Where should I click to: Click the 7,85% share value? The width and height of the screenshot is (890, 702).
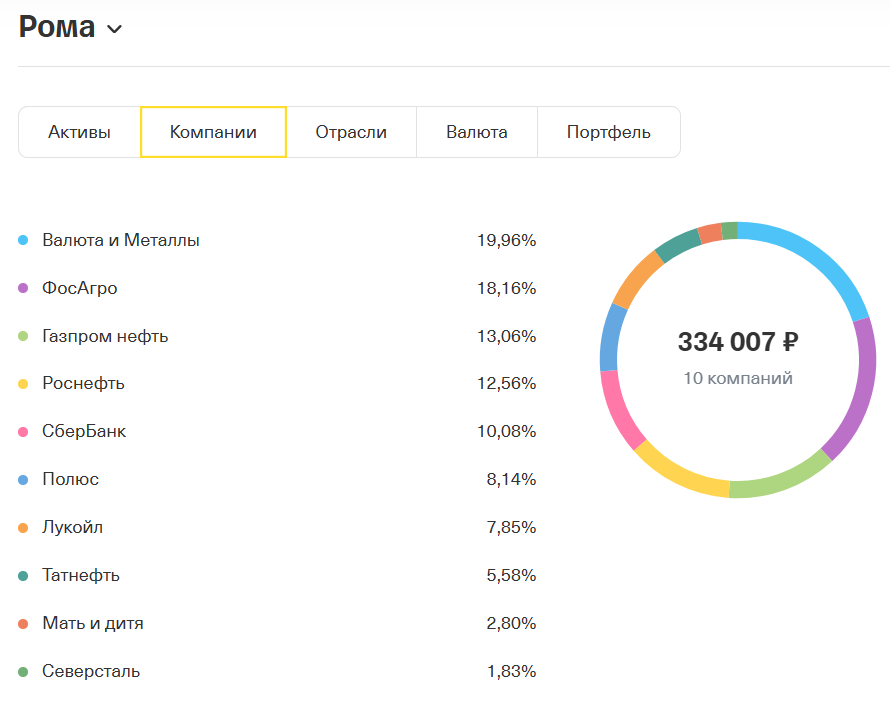click(x=511, y=527)
